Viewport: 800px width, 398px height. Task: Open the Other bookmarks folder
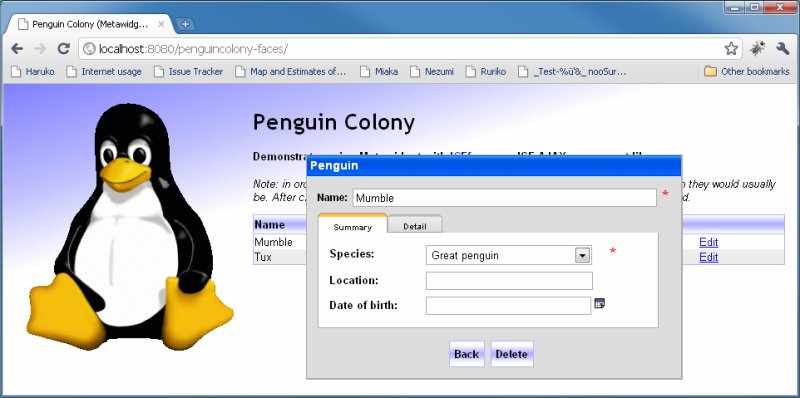[746, 72]
